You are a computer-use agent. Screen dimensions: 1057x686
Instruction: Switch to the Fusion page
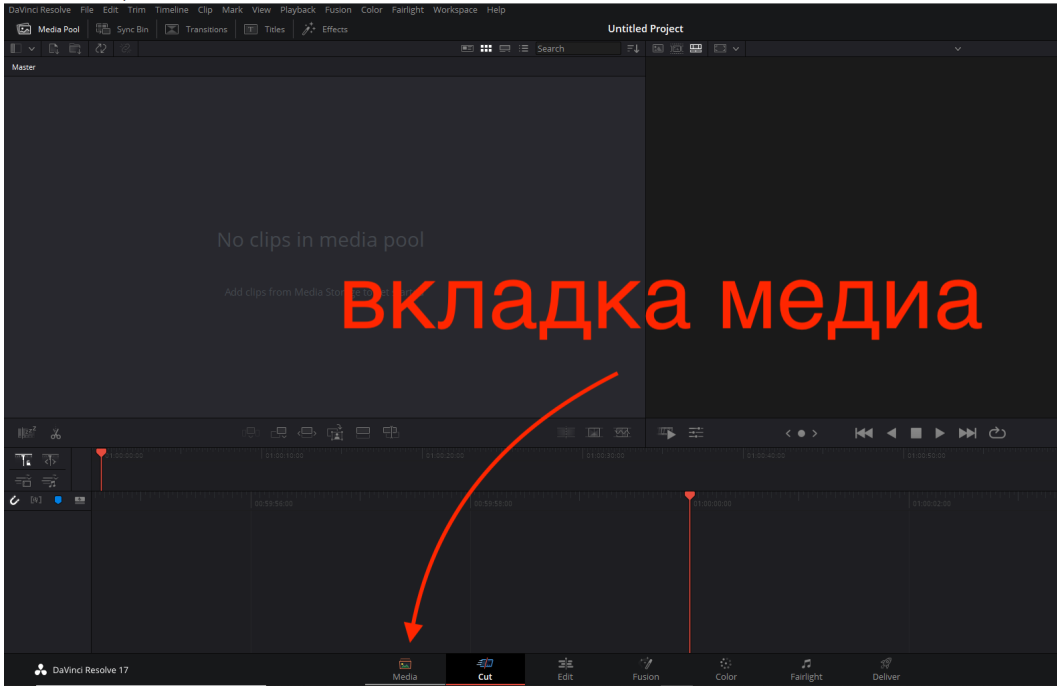(645, 670)
